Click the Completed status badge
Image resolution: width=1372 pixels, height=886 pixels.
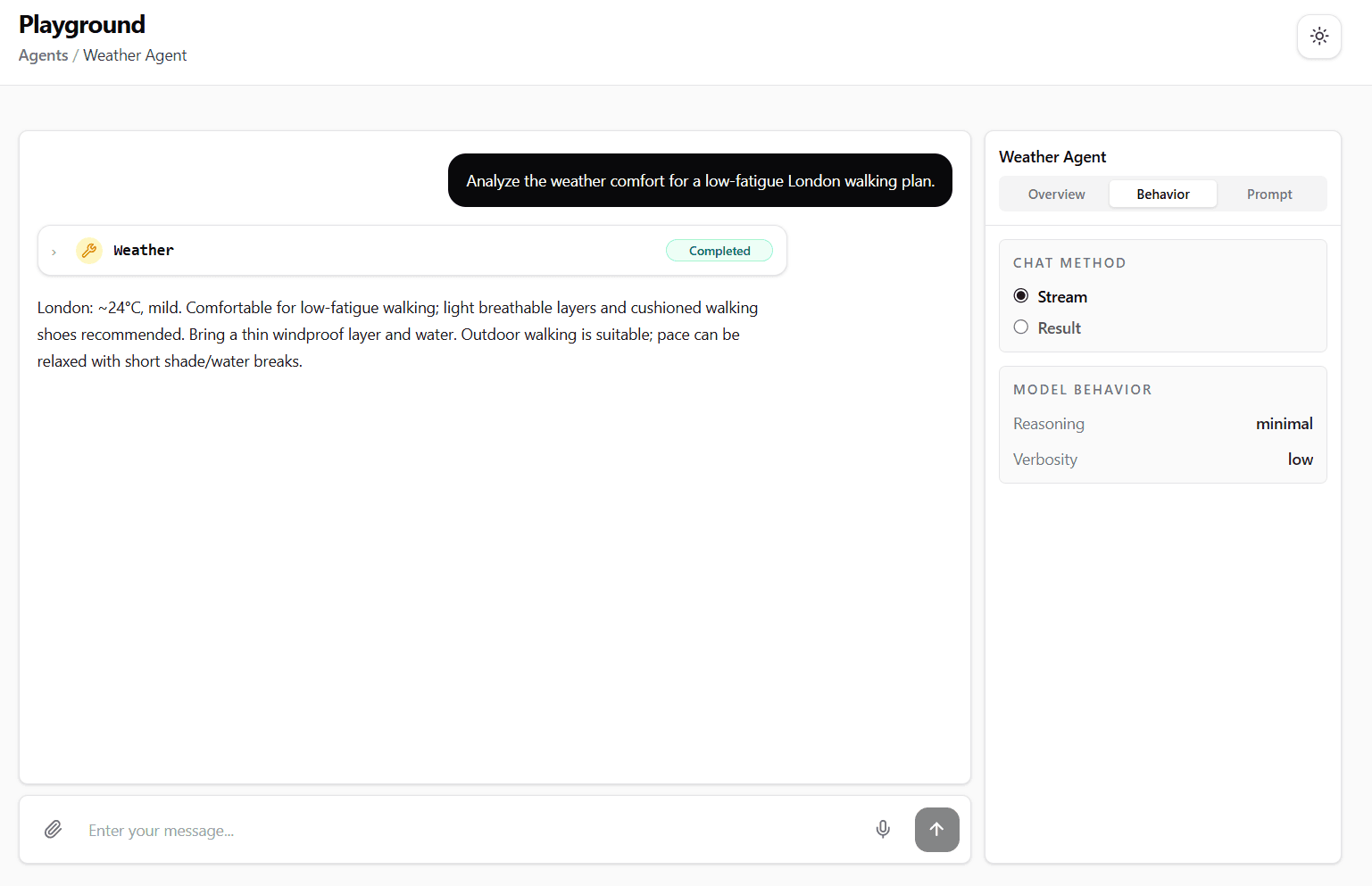pyautogui.click(x=719, y=251)
